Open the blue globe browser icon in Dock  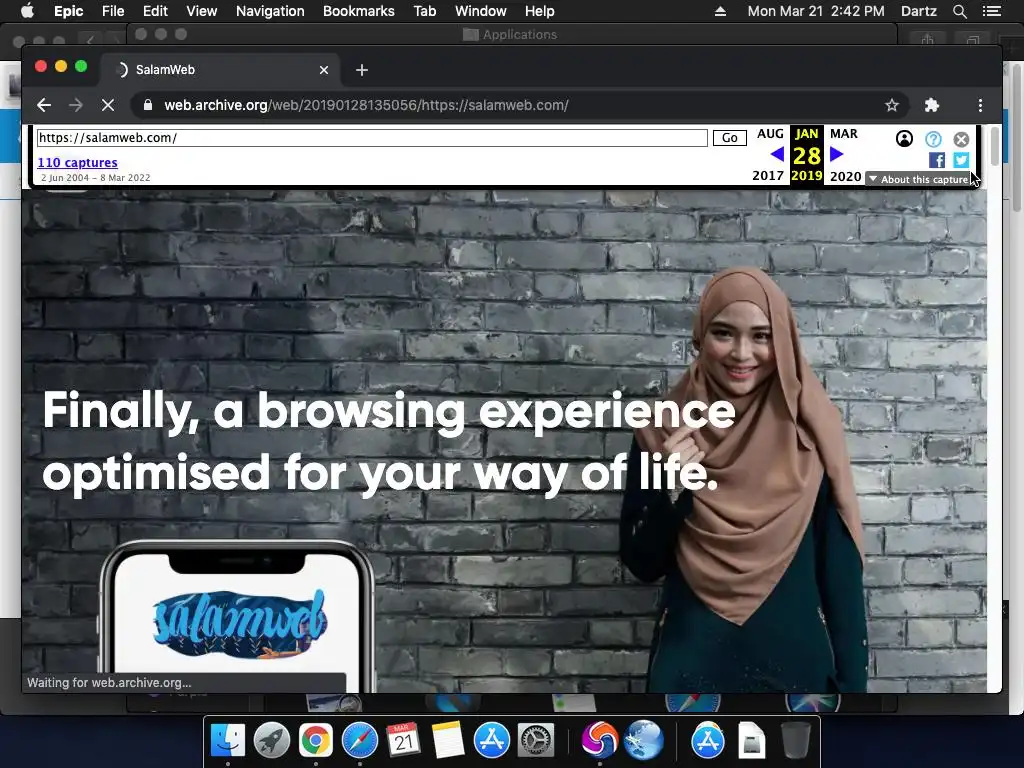click(x=643, y=741)
